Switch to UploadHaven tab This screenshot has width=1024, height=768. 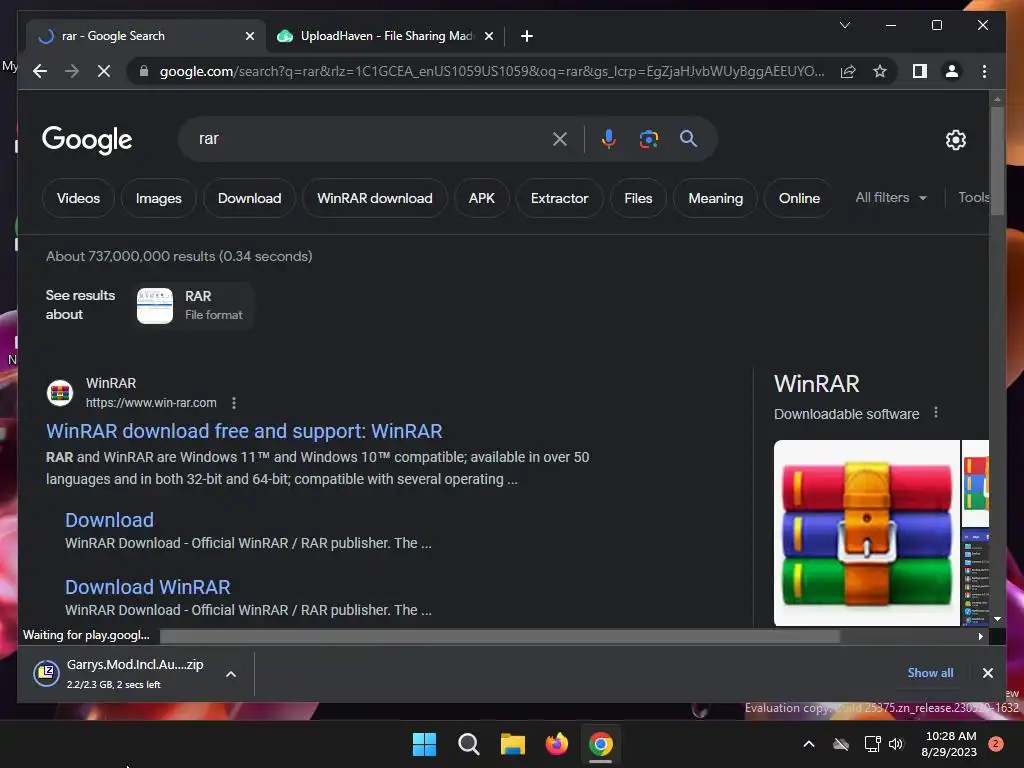(385, 36)
